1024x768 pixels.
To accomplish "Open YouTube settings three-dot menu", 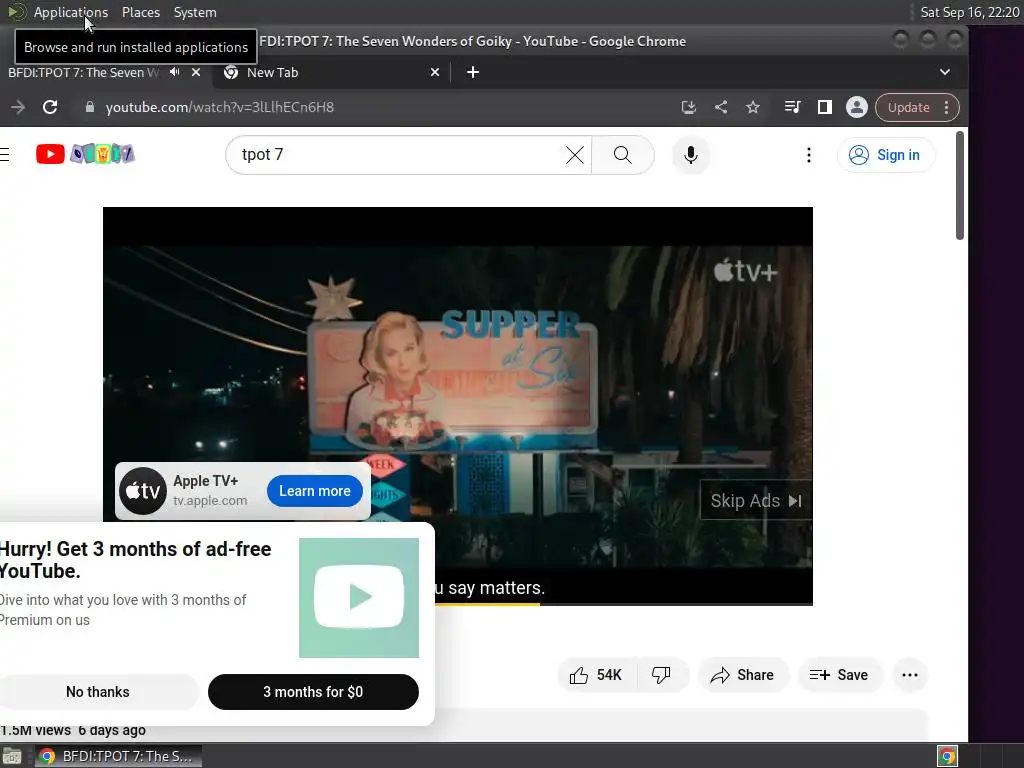I will pyautogui.click(x=808, y=155).
